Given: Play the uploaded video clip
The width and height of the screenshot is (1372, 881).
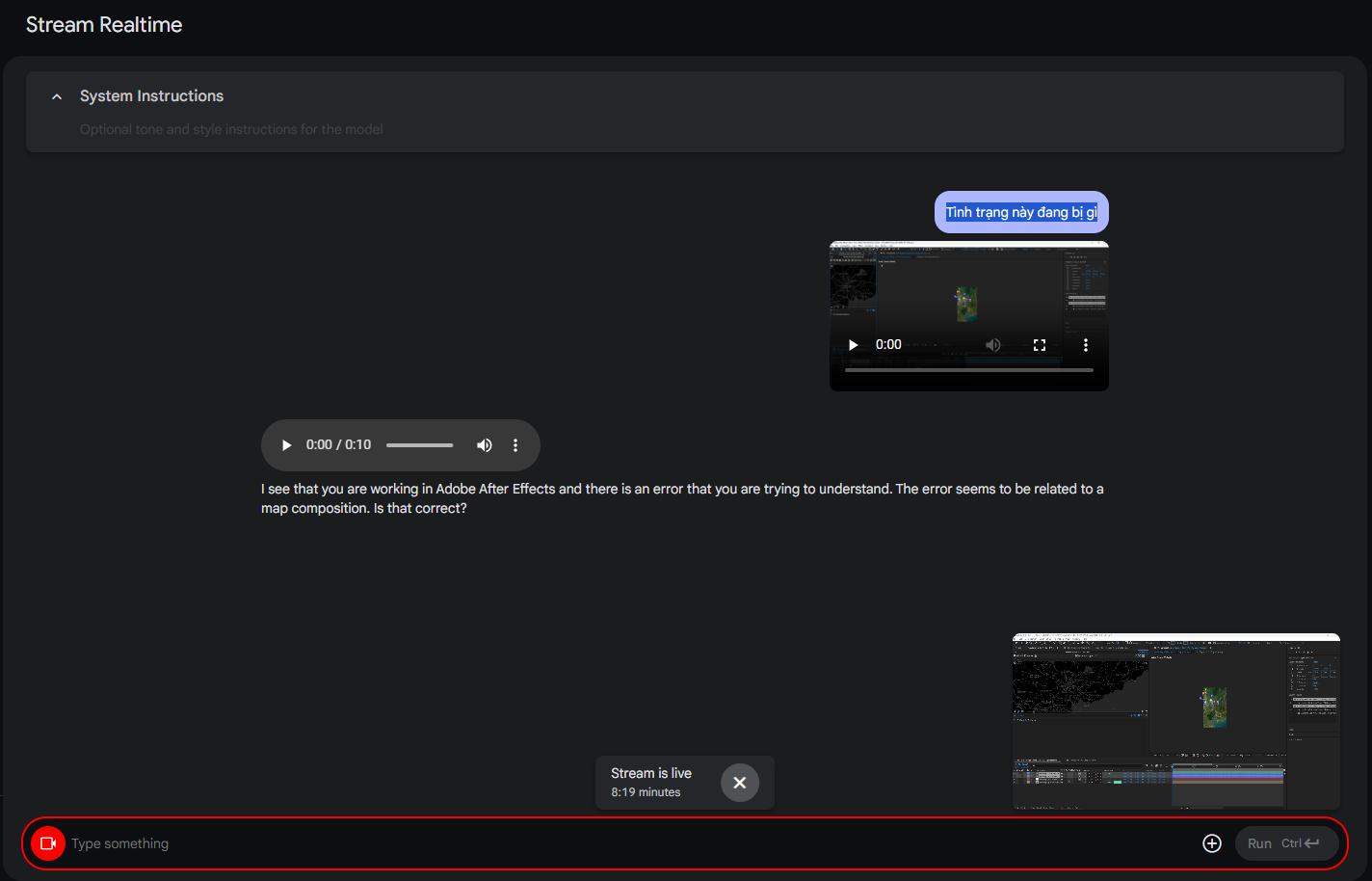Looking at the screenshot, I should coord(853,345).
